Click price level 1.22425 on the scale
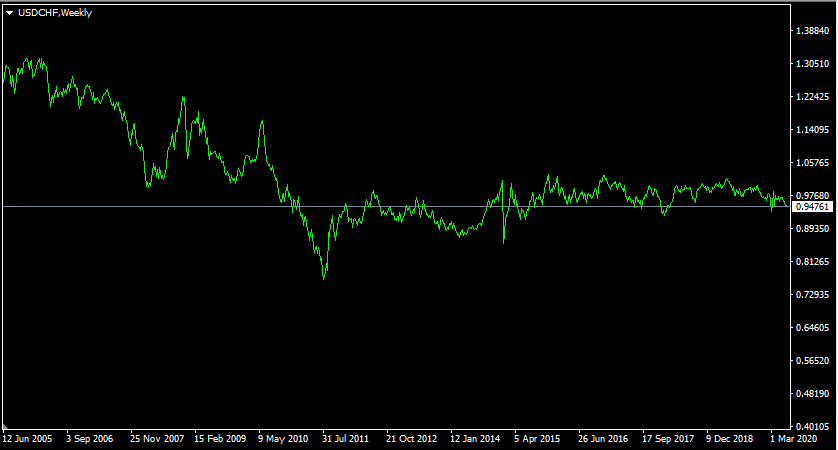This screenshot has height=450, width=838. click(812, 97)
